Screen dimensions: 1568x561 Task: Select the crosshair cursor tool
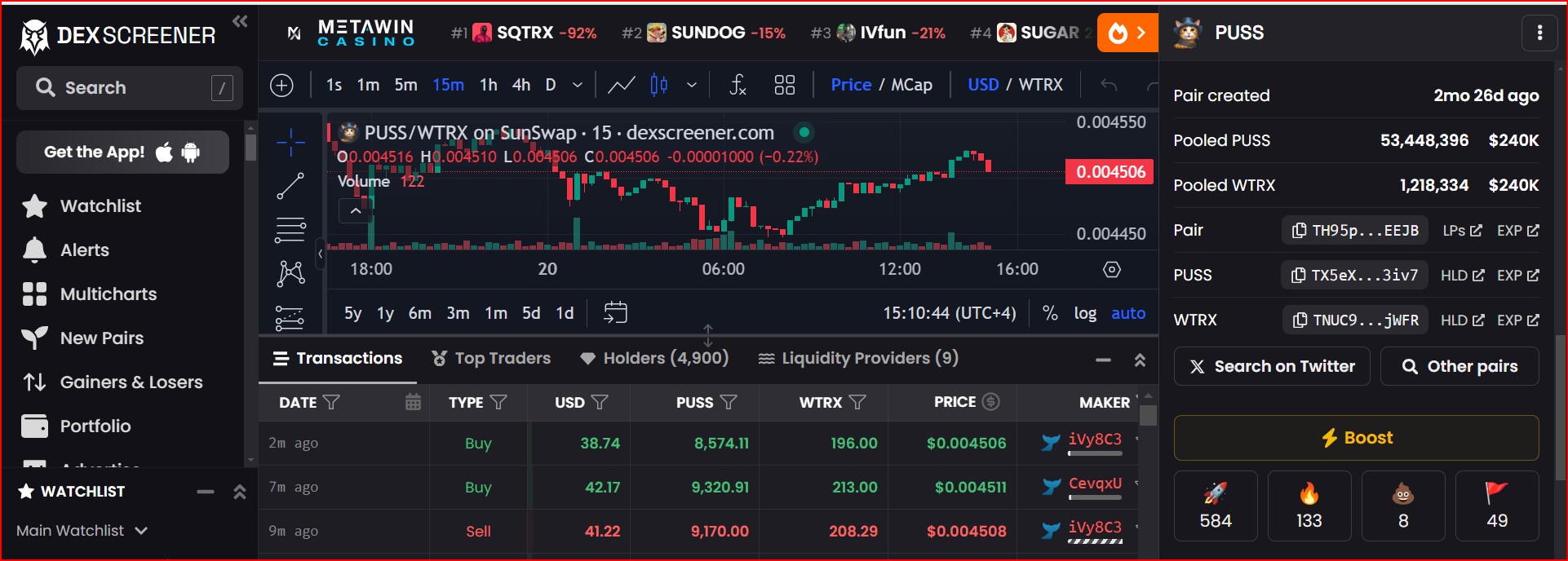[290, 142]
